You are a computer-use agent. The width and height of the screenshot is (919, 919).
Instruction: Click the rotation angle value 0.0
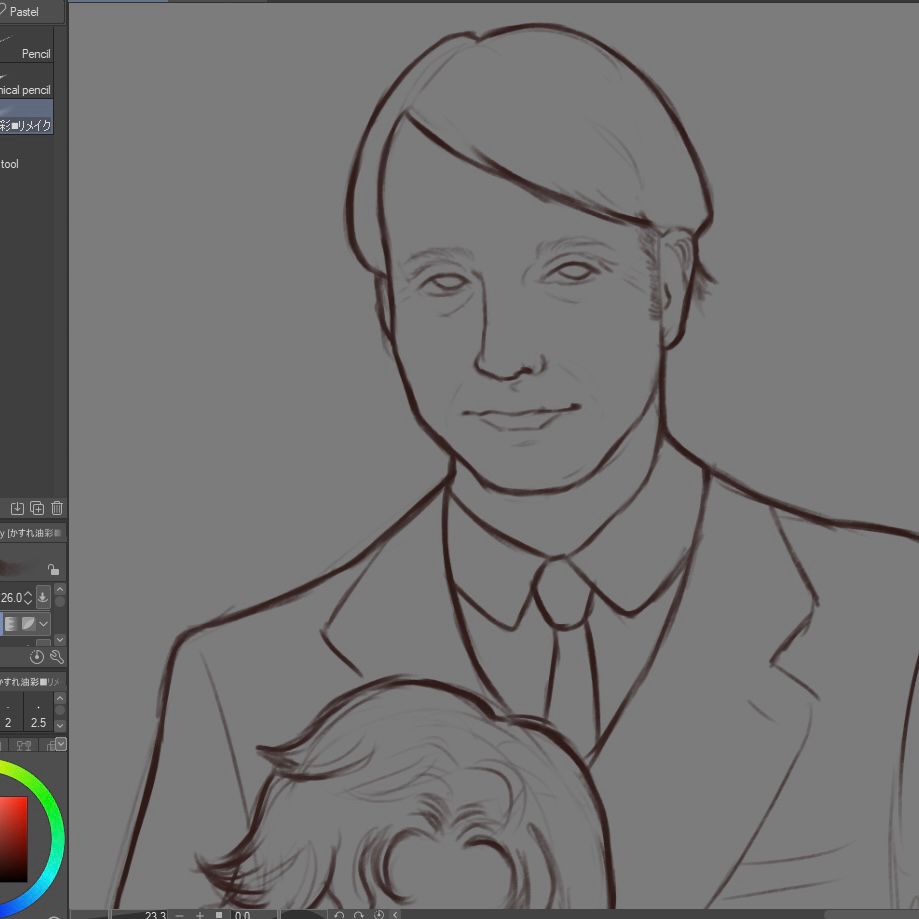pos(242,915)
